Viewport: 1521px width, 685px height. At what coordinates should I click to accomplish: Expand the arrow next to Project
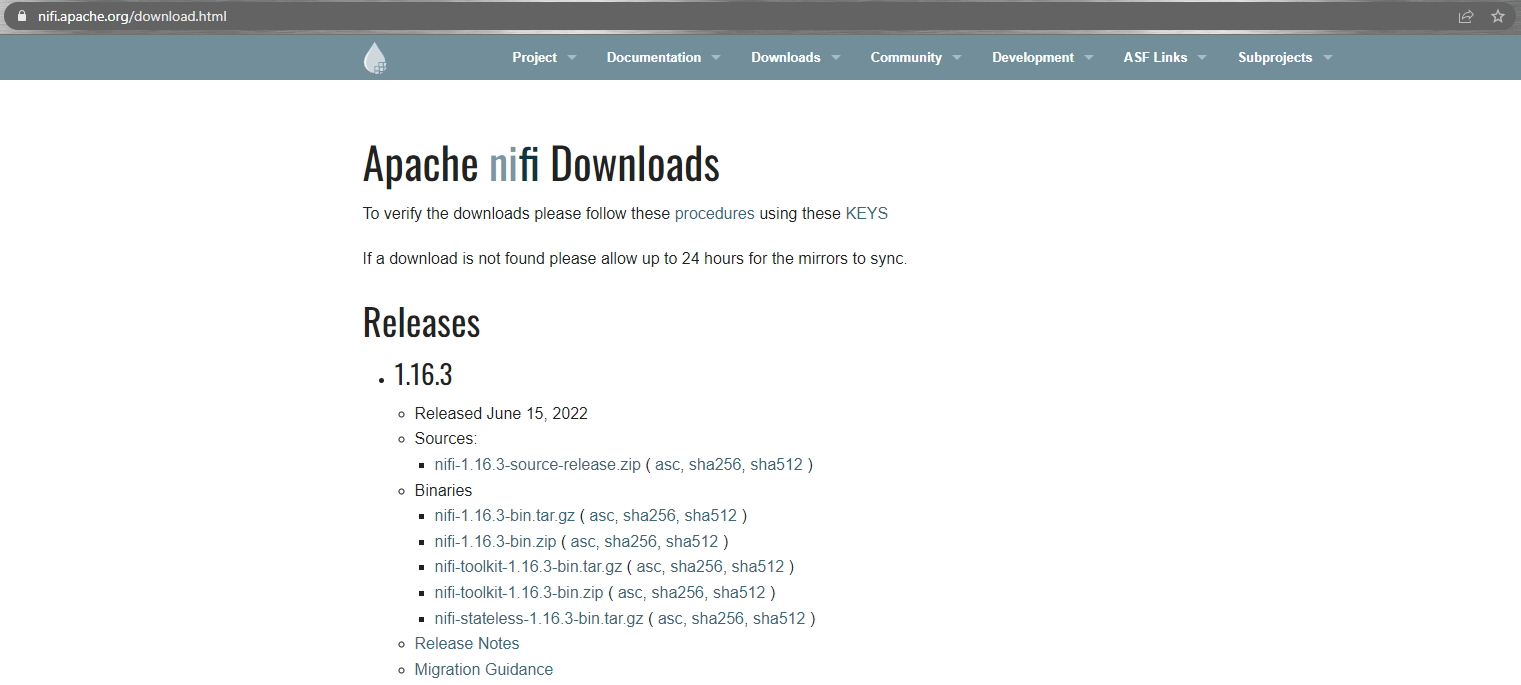click(572, 58)
